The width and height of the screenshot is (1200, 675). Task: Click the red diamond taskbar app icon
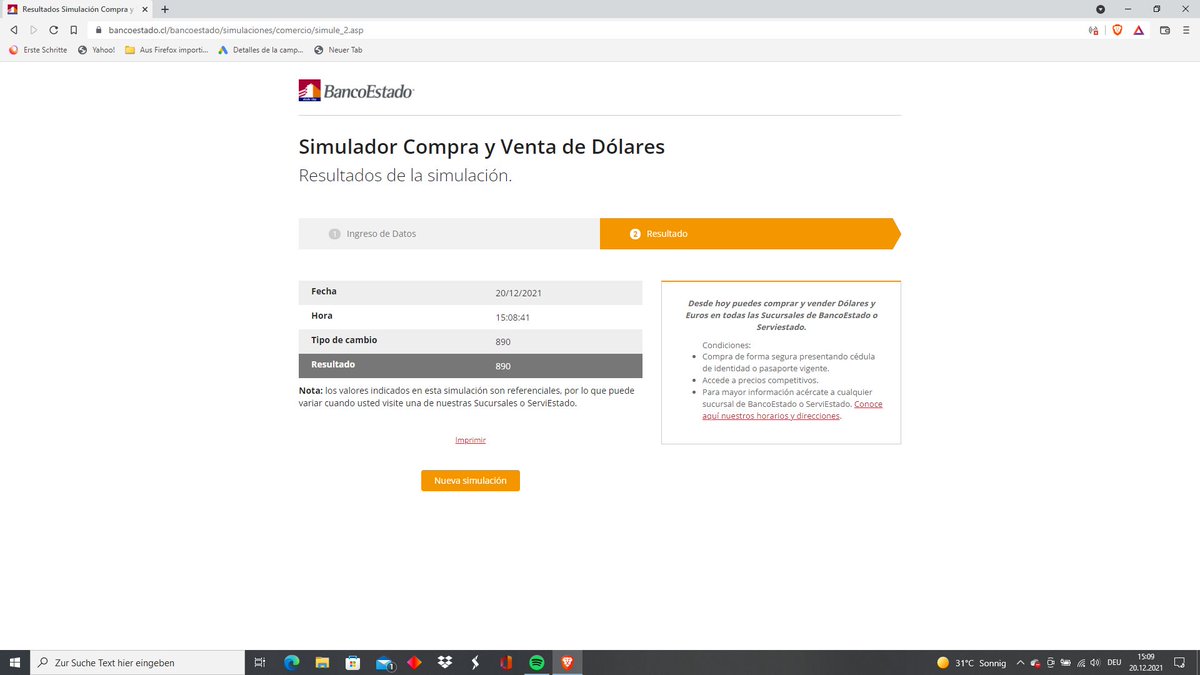click(x=414, y=662)
